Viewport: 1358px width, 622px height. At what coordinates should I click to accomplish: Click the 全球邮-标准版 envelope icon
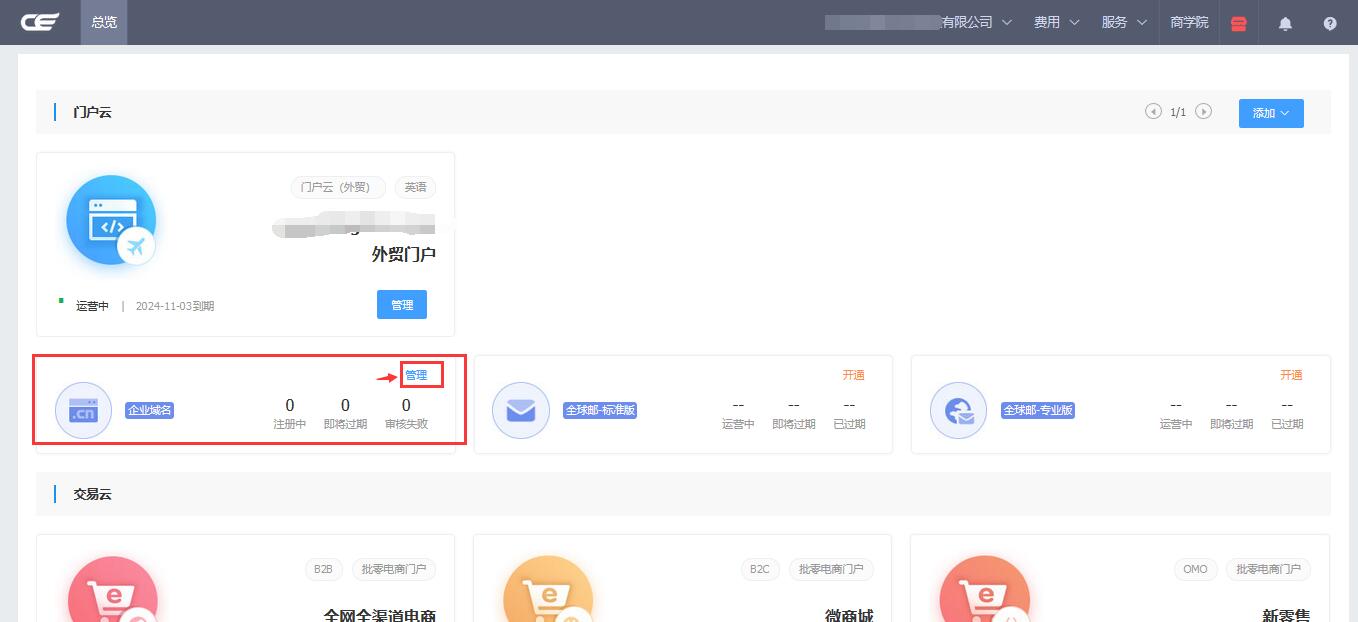click(x=521, y=410)
